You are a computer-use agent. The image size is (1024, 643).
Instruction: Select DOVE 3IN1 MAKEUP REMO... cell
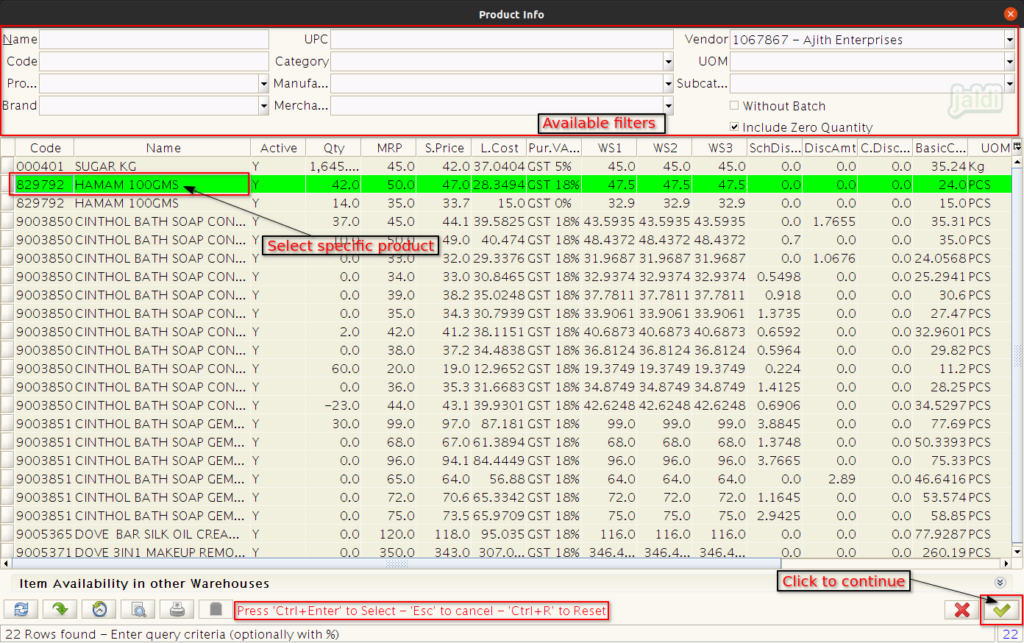tap(162, 552)
